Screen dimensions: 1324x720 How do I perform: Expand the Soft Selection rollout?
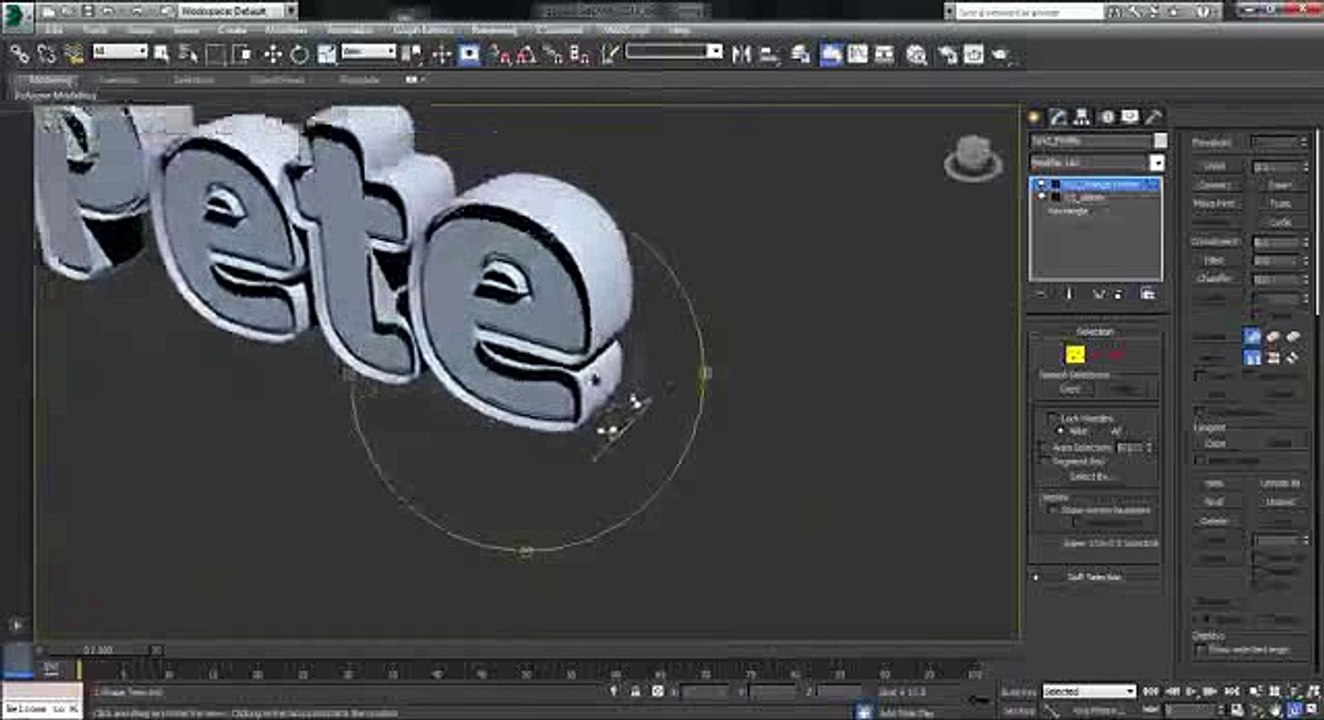[x=1094, y=577]
